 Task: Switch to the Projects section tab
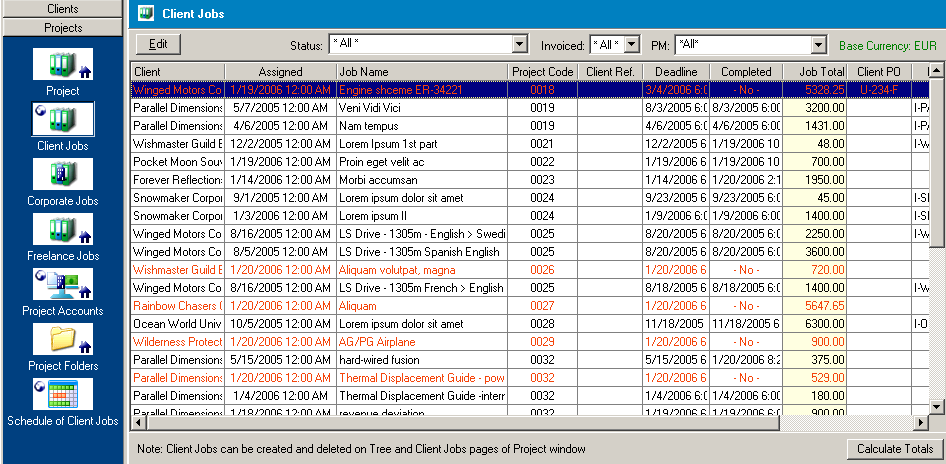(63, 27)
